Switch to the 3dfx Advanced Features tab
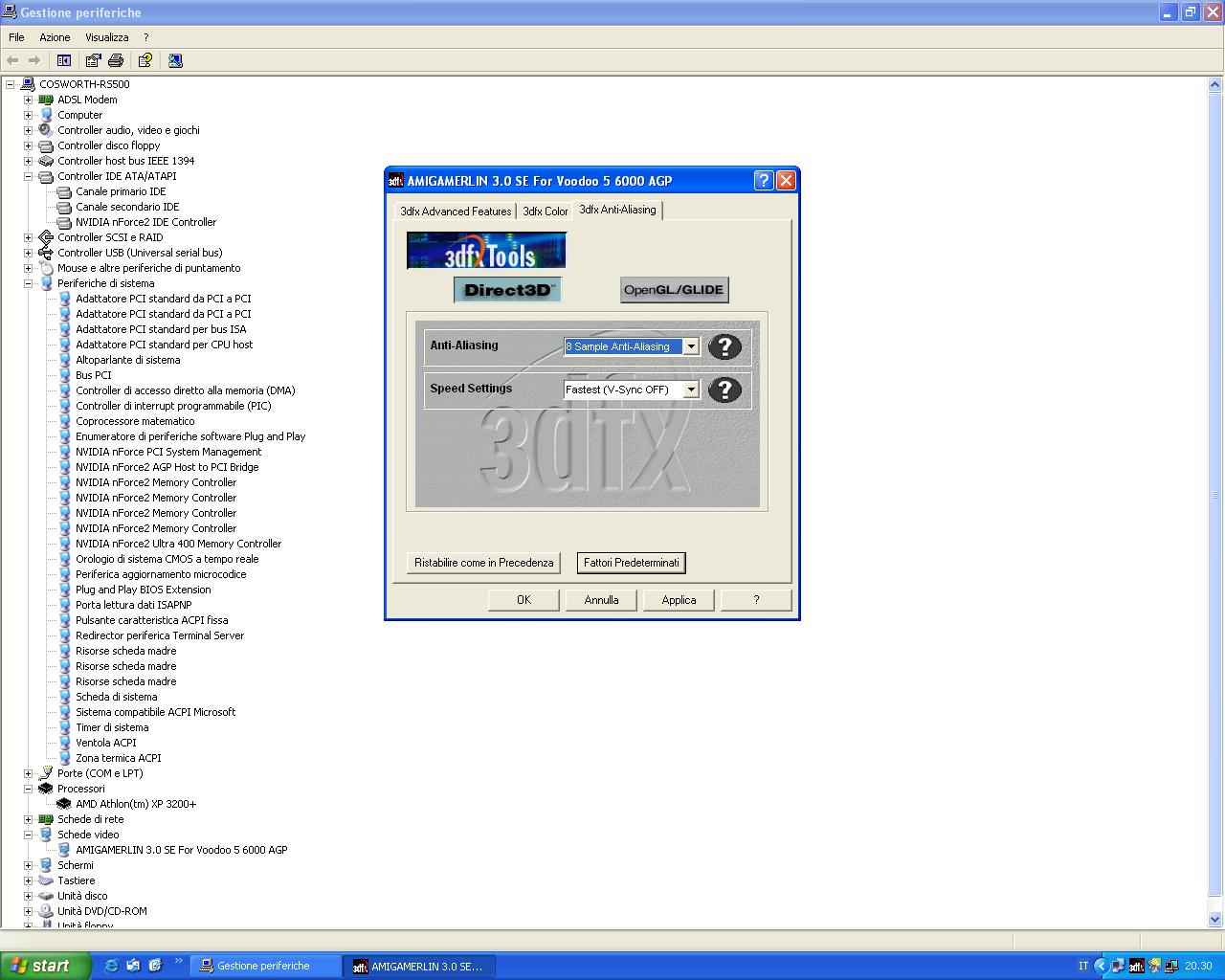Viewport: 1225px width, 980px height. 456,212
